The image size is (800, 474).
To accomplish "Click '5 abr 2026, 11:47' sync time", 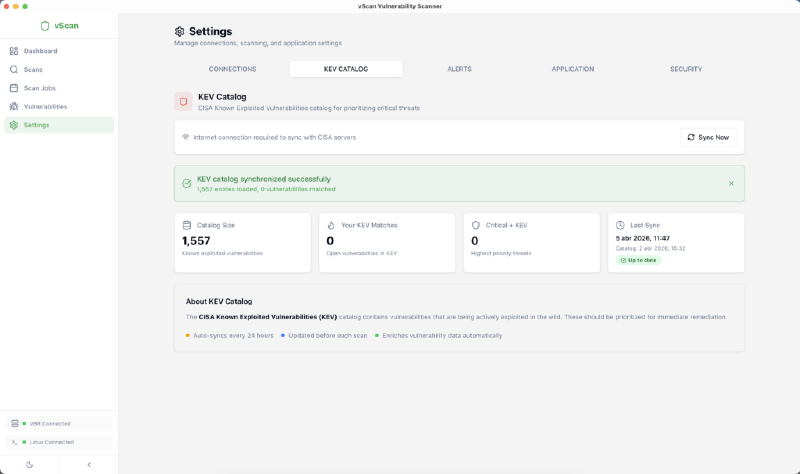I will tap(643, 238).
